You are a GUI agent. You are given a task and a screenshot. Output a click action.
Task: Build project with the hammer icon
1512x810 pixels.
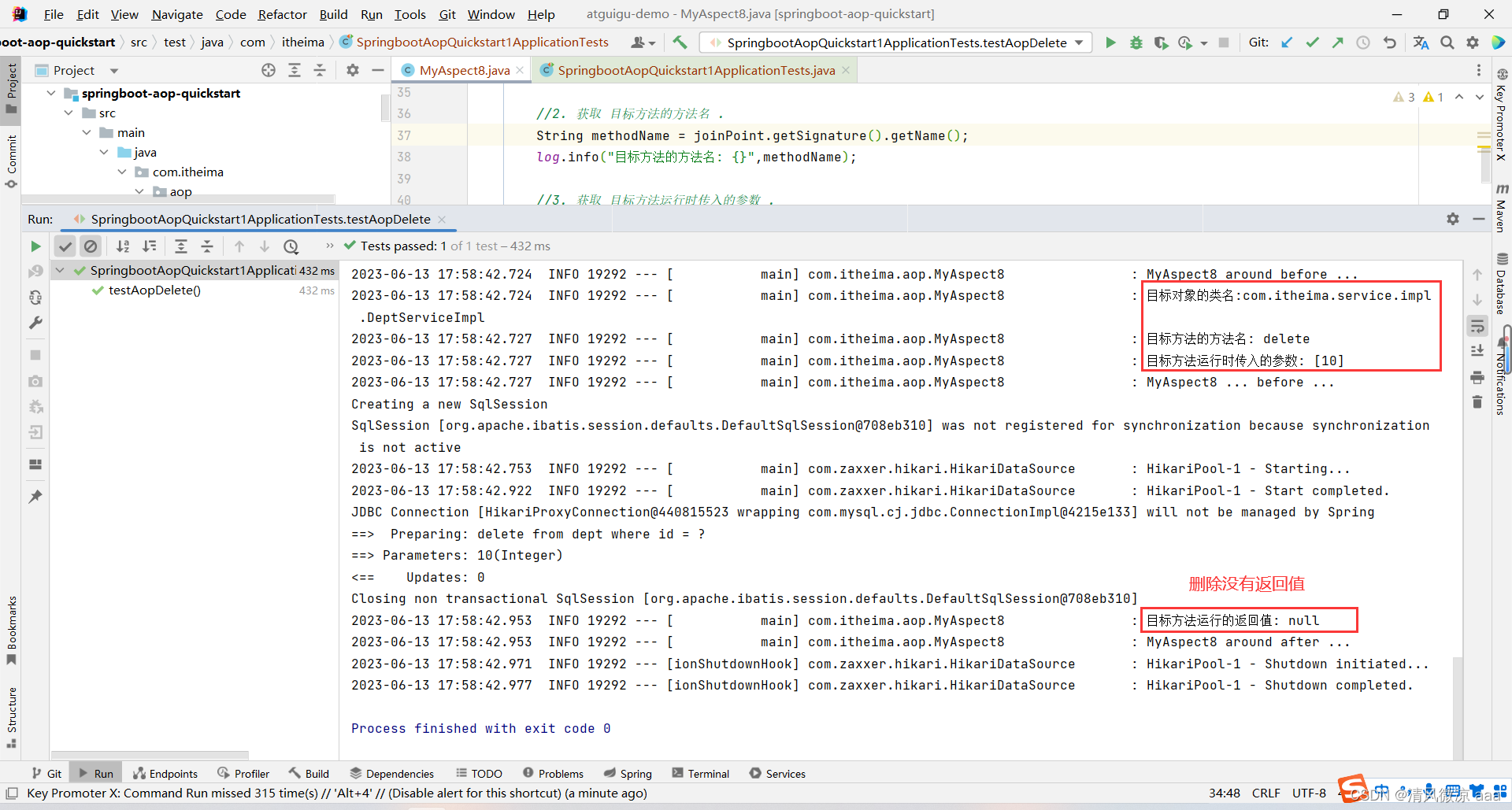(x=680, y=43)
